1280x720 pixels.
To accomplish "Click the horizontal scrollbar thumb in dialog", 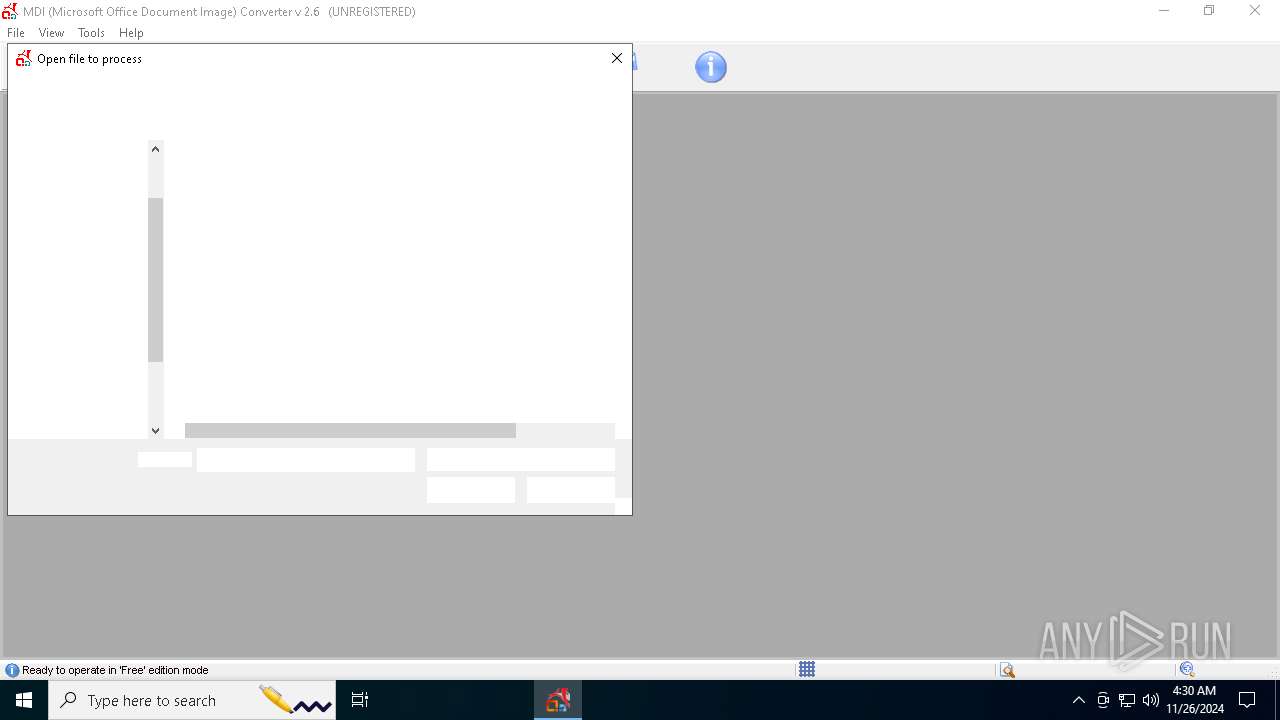I will 350,430.
